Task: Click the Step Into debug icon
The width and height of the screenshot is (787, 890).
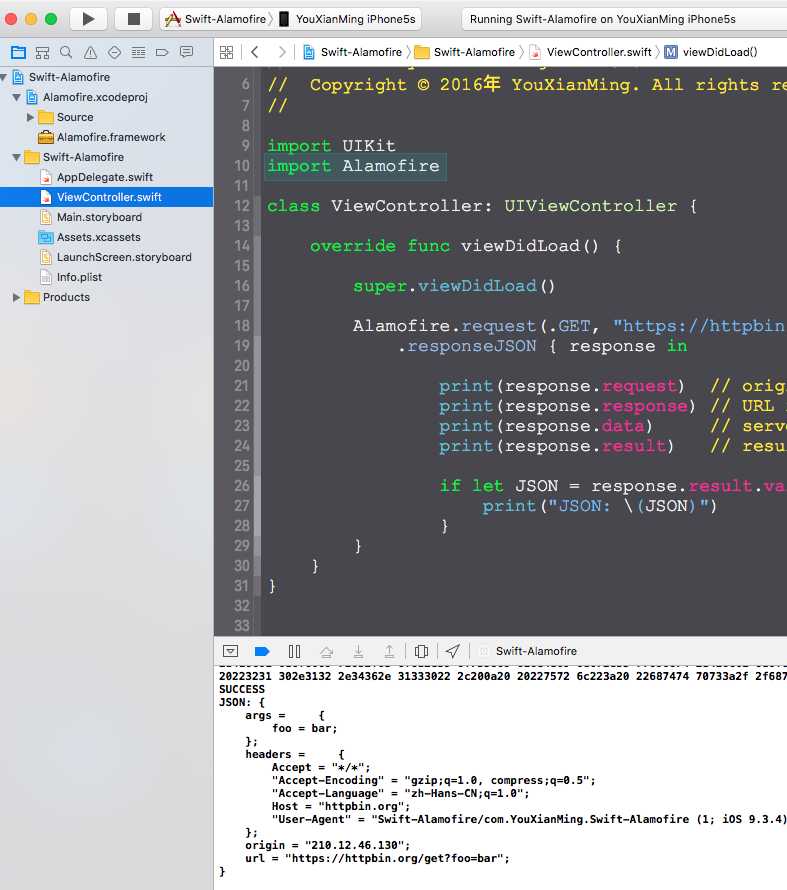Action: [x=358, y=651]
